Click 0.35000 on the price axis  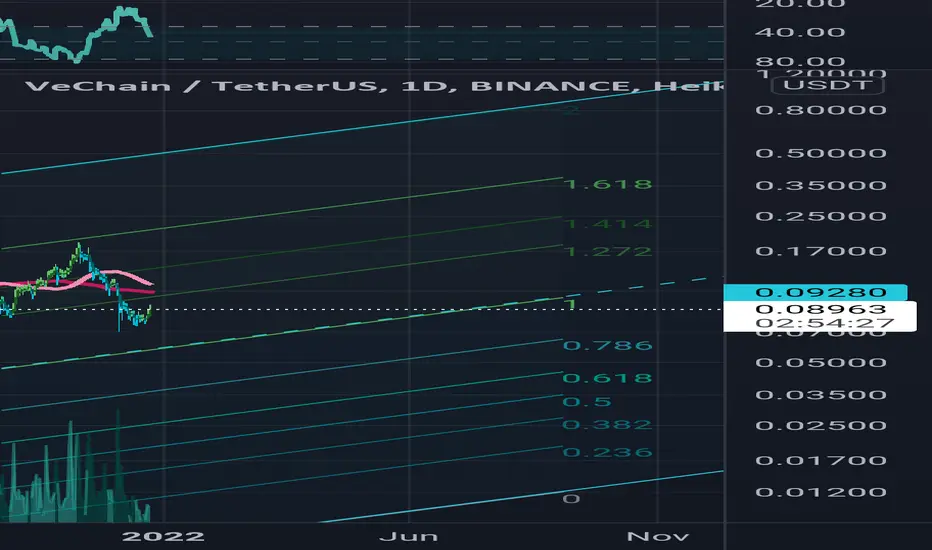tap(821, 186)
